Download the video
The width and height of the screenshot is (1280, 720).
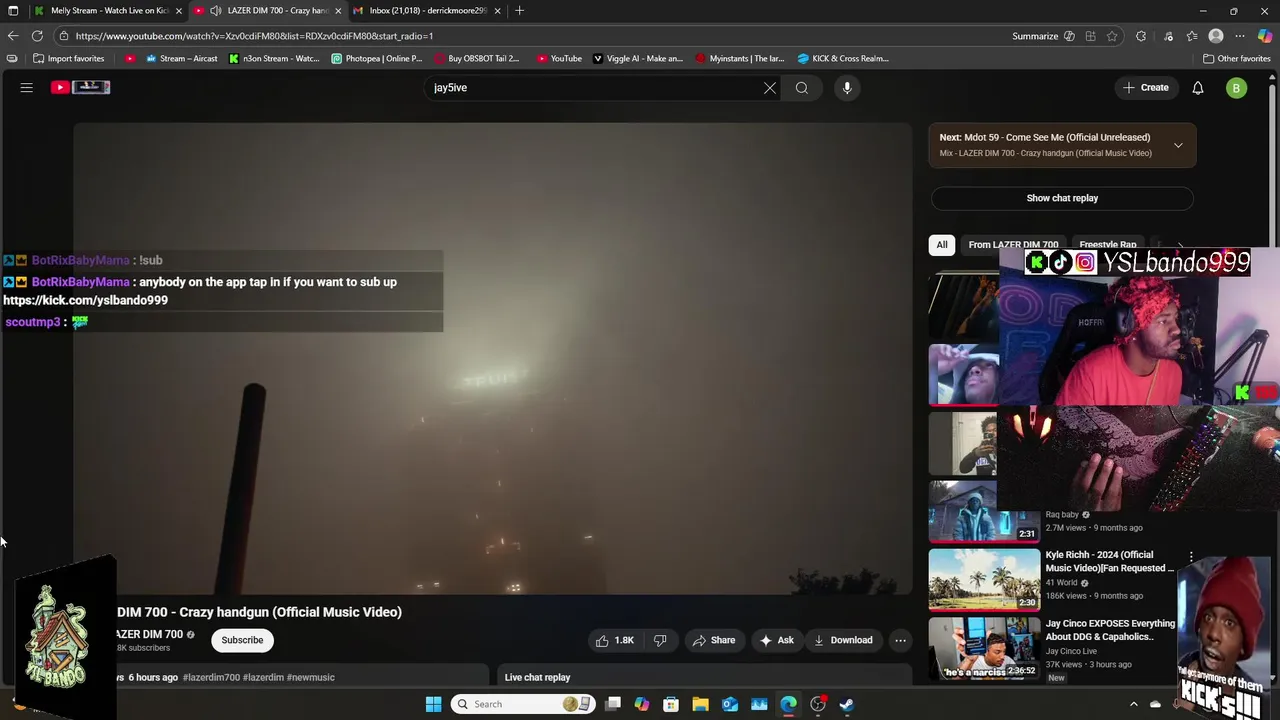pos(842,640)
